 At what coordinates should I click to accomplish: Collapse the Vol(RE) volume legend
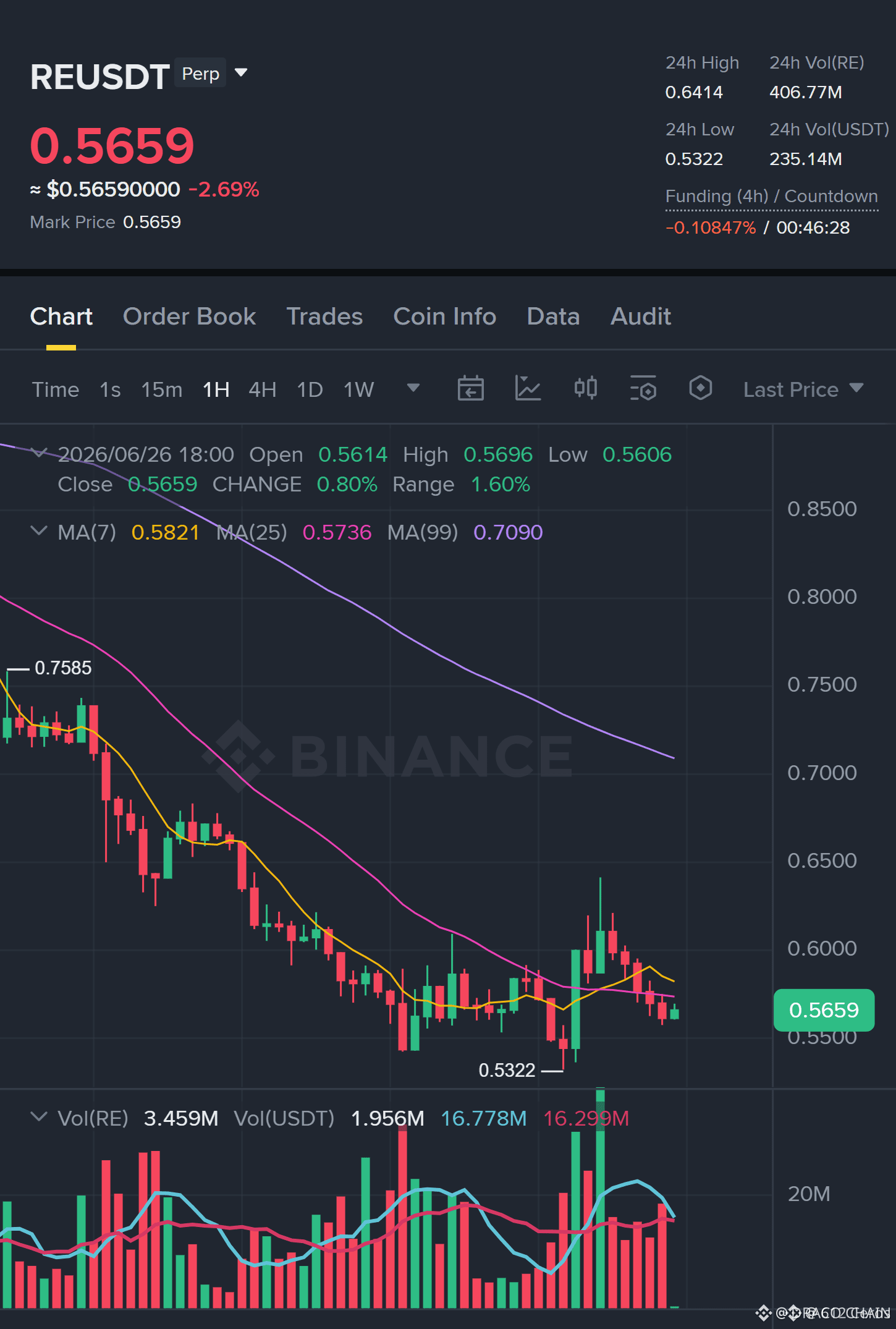[38, 1117]
